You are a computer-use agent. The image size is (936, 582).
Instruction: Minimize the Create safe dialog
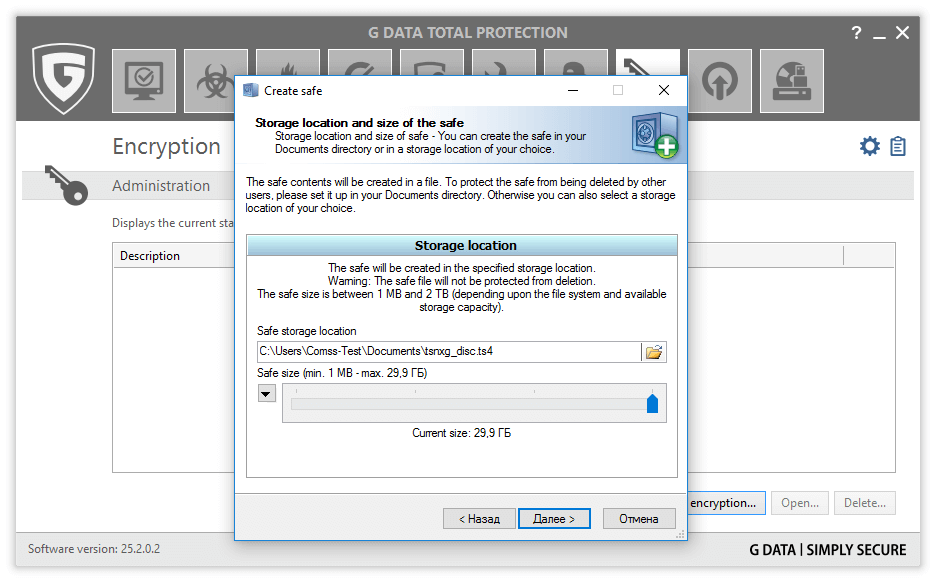[x=573, y=90]
